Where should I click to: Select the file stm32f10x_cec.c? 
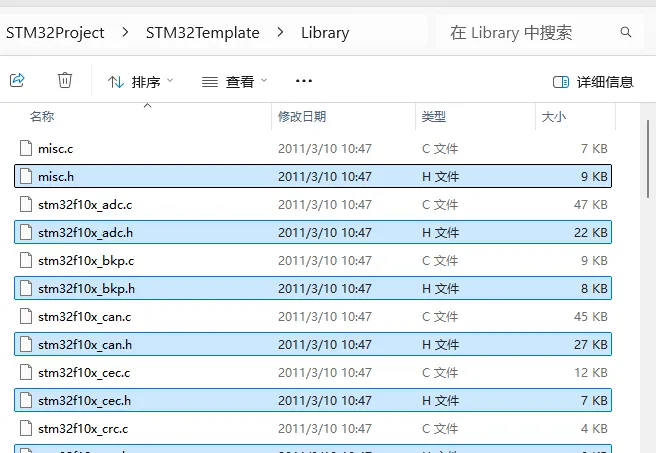tap(313, 373)
